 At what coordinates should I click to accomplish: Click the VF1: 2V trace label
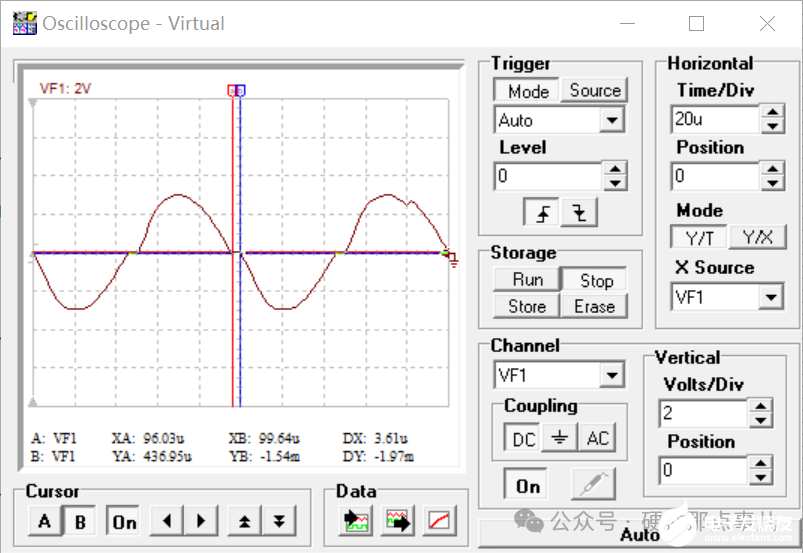tap(66, 88)
